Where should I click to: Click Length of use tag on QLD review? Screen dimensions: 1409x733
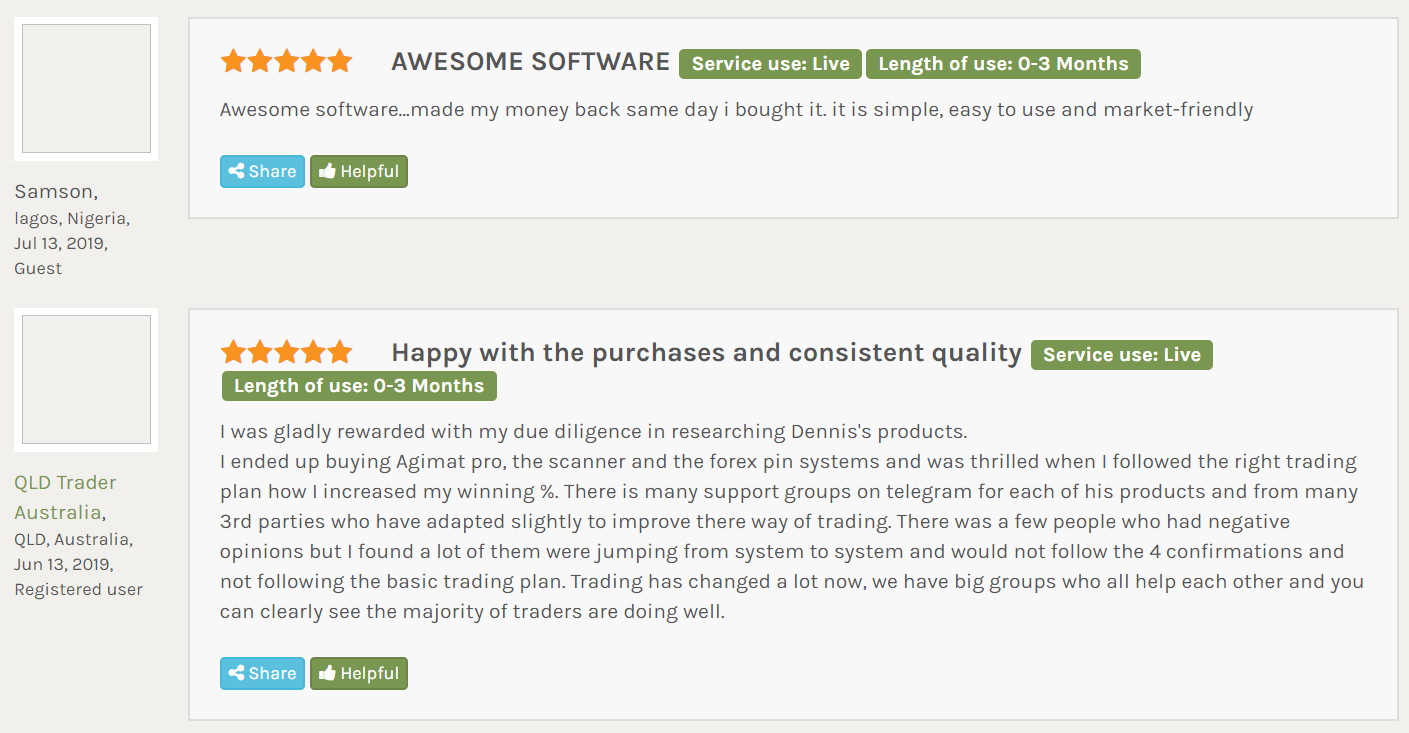coord(359,386)
